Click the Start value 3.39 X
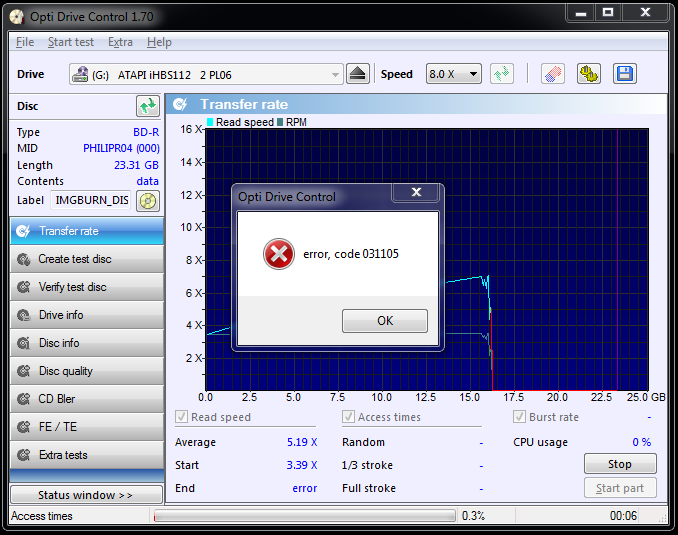The height and width of the screenshot is (535, 678). pos(302,465)
